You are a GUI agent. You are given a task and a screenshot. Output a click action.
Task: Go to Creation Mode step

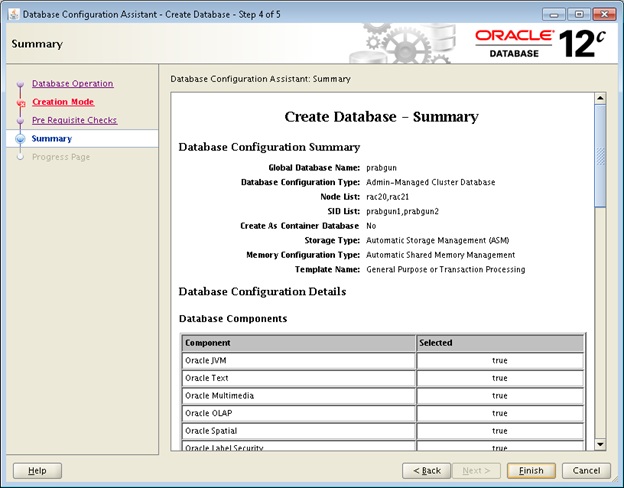coord(63,102)
